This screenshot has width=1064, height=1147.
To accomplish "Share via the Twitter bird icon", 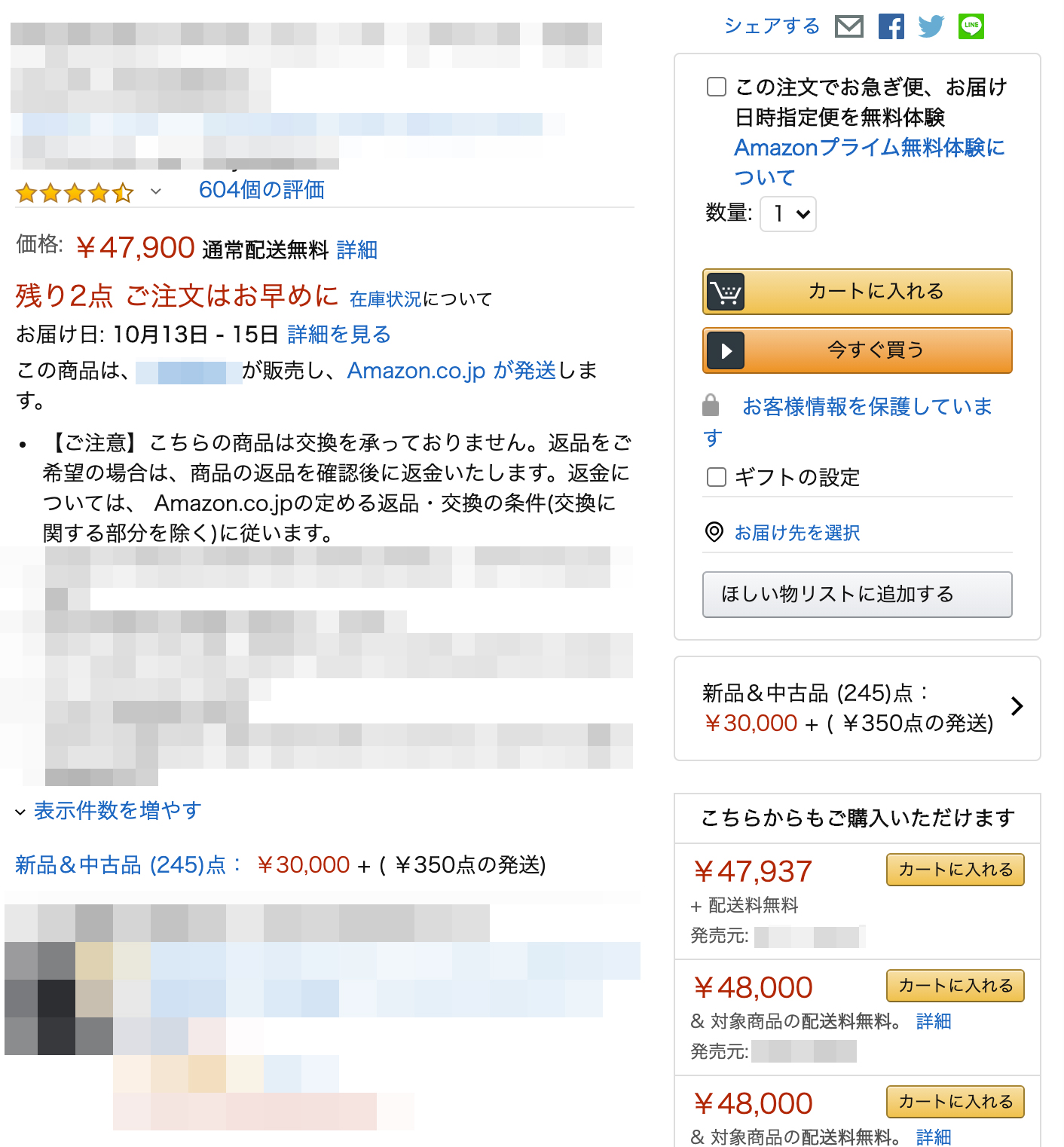I will 931,26.
